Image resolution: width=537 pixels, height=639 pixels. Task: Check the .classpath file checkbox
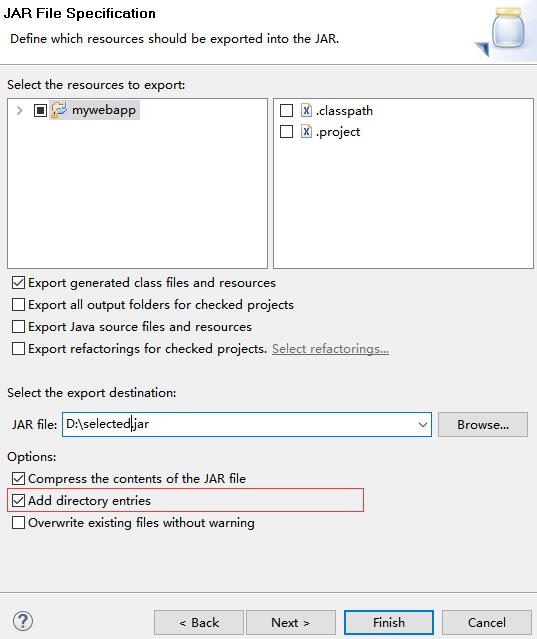pyautogui.click(x=286, y=110)
